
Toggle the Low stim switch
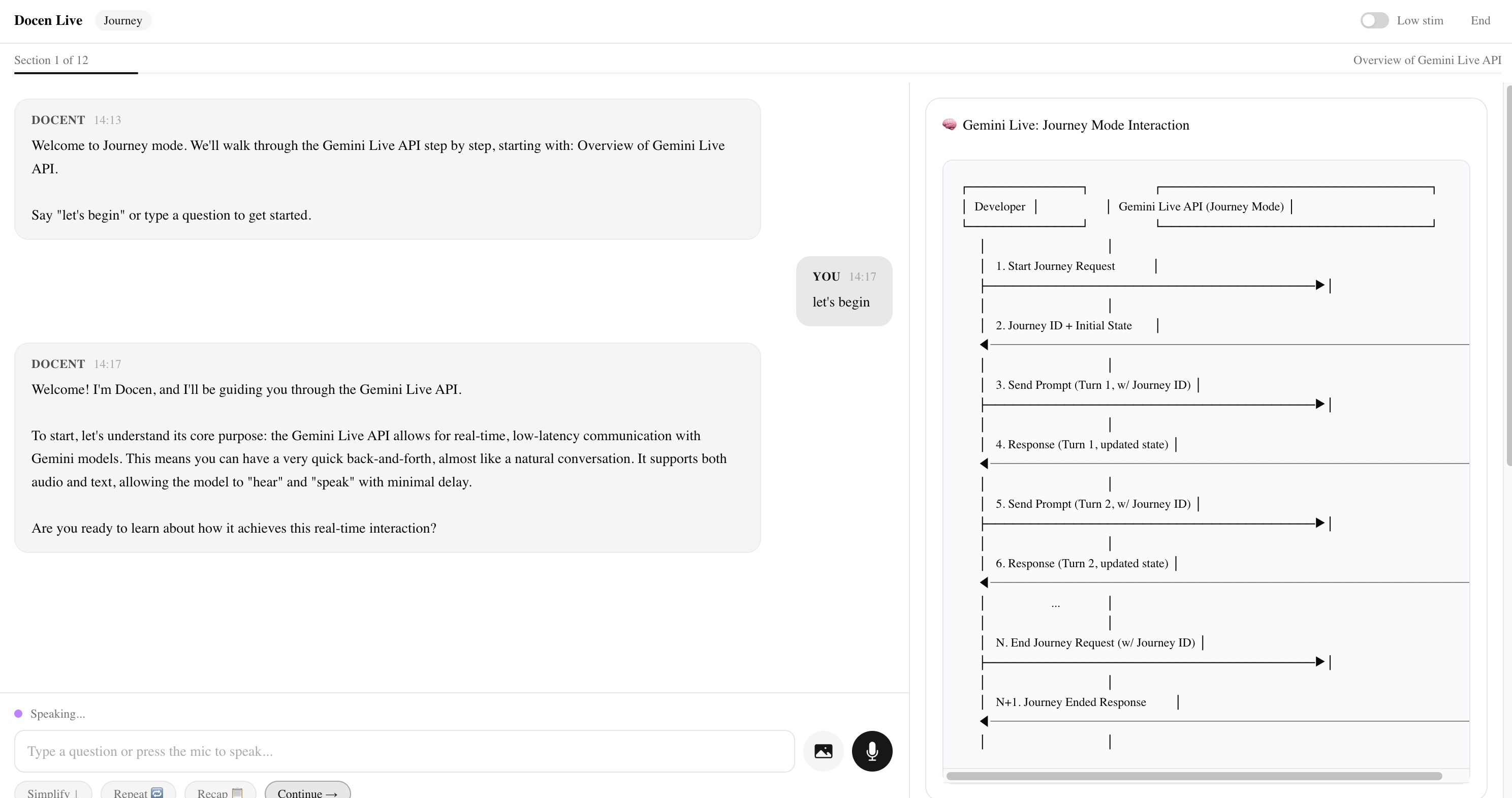pos(1374,20)
